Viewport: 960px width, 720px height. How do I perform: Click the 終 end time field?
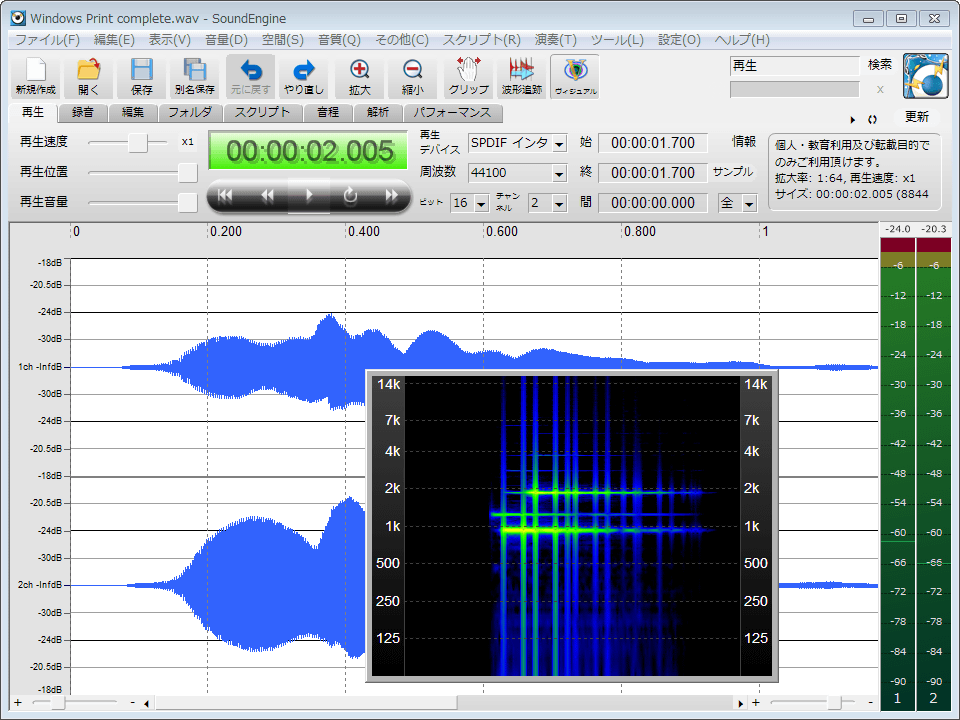coord(653,173)
